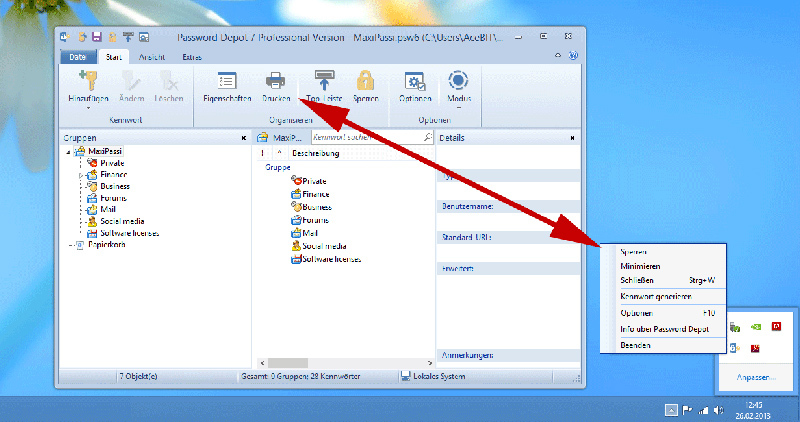800x422 pixels.
Task: Click the top-bar icon in quick access toolbar
Action: click(128, 37)
